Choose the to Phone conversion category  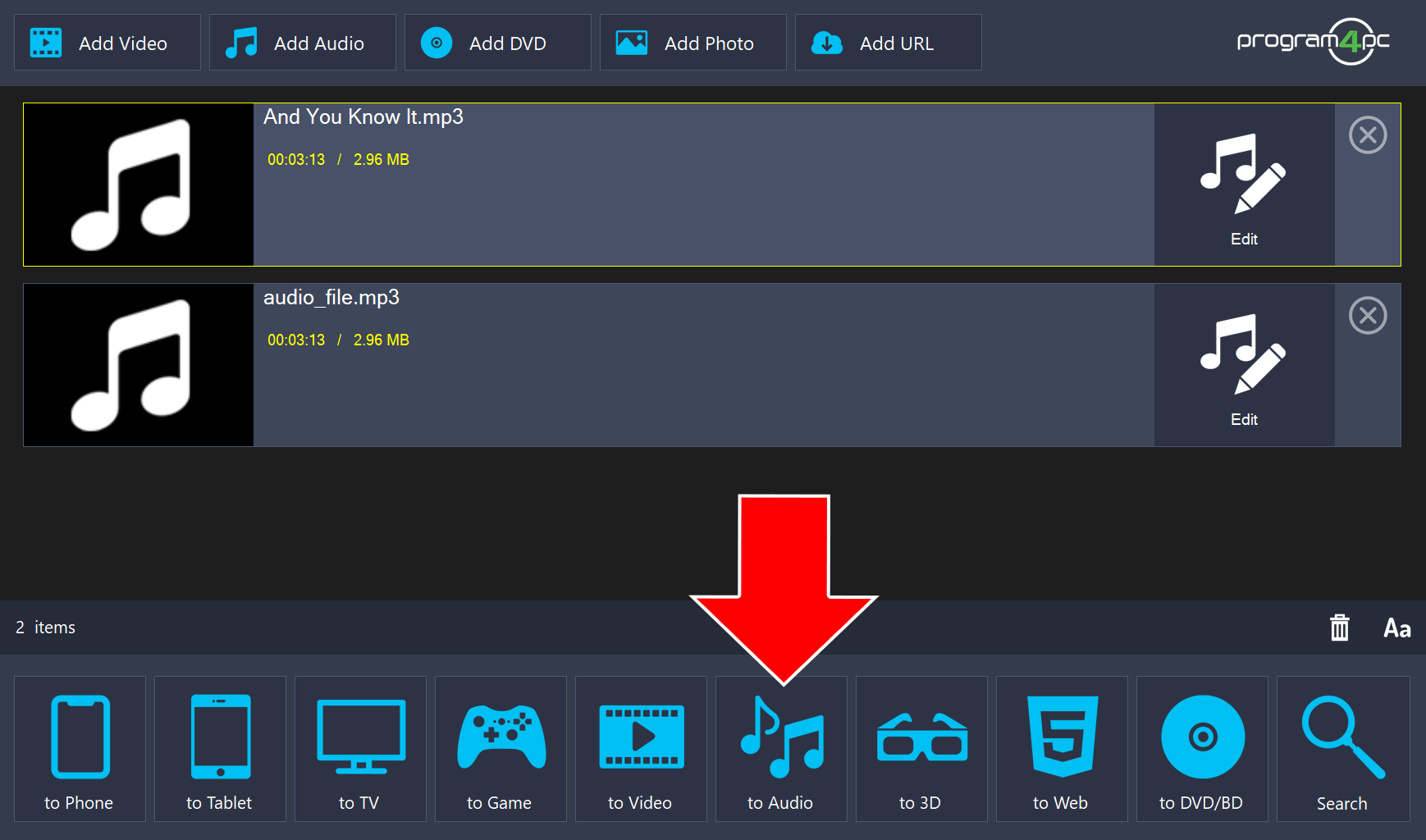(80, 749)
